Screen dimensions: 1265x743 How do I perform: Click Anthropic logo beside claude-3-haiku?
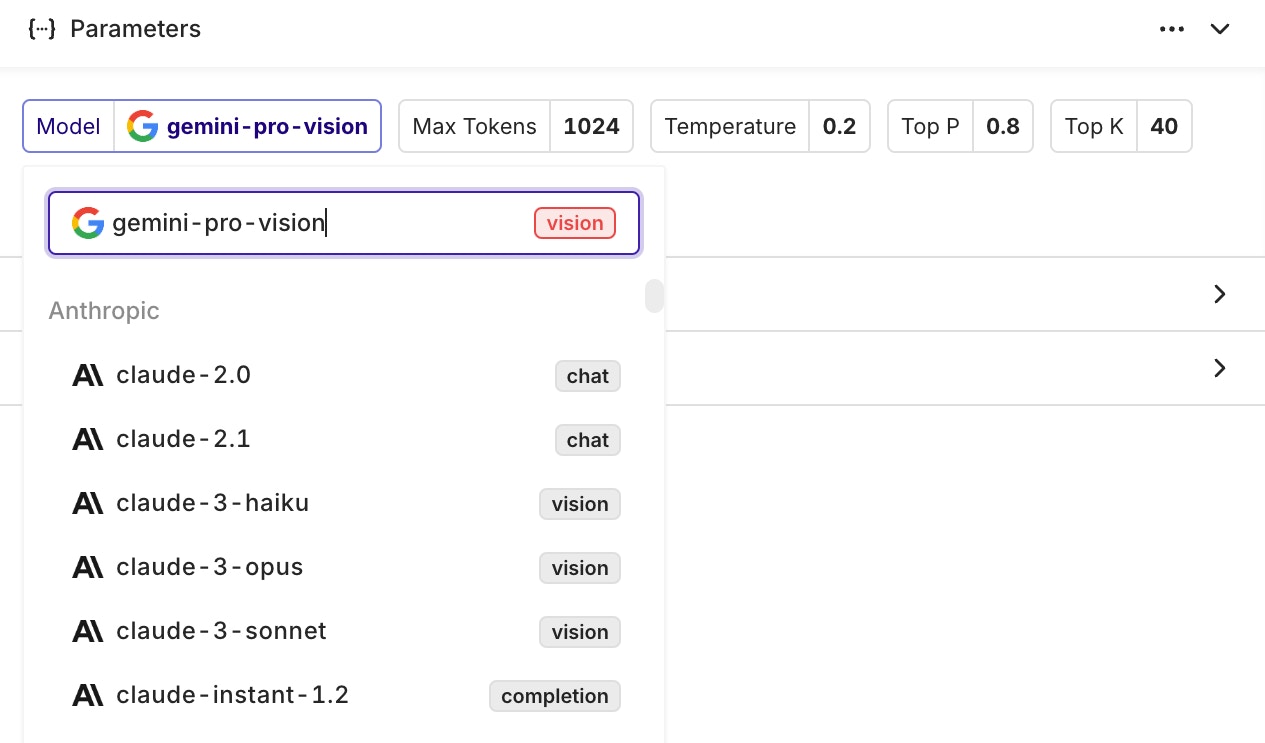click(88, 503)
